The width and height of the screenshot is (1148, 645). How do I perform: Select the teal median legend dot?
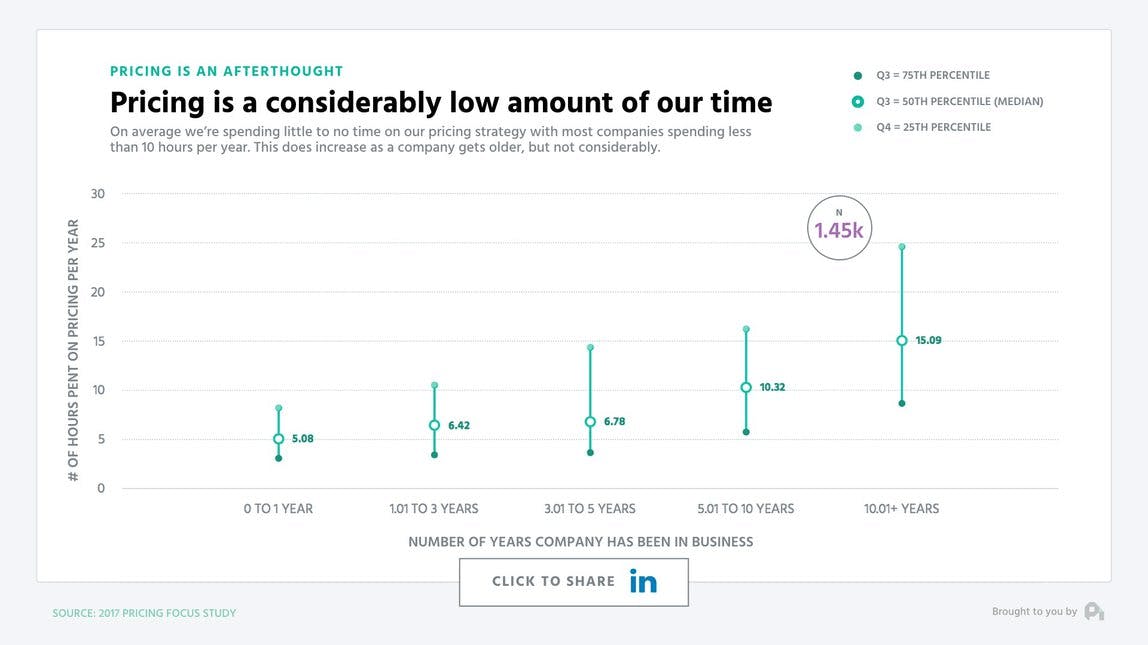(855, 101)
